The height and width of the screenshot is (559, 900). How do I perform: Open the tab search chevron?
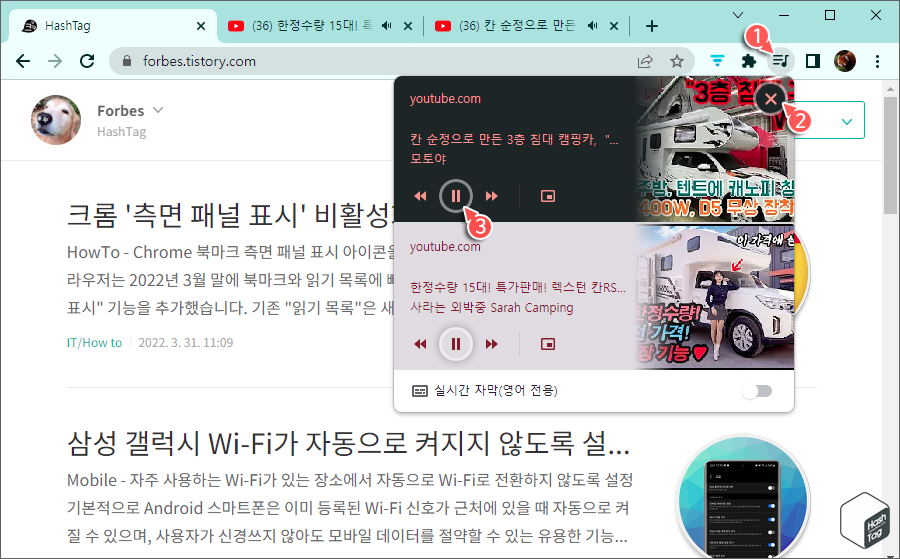point(738,15)
